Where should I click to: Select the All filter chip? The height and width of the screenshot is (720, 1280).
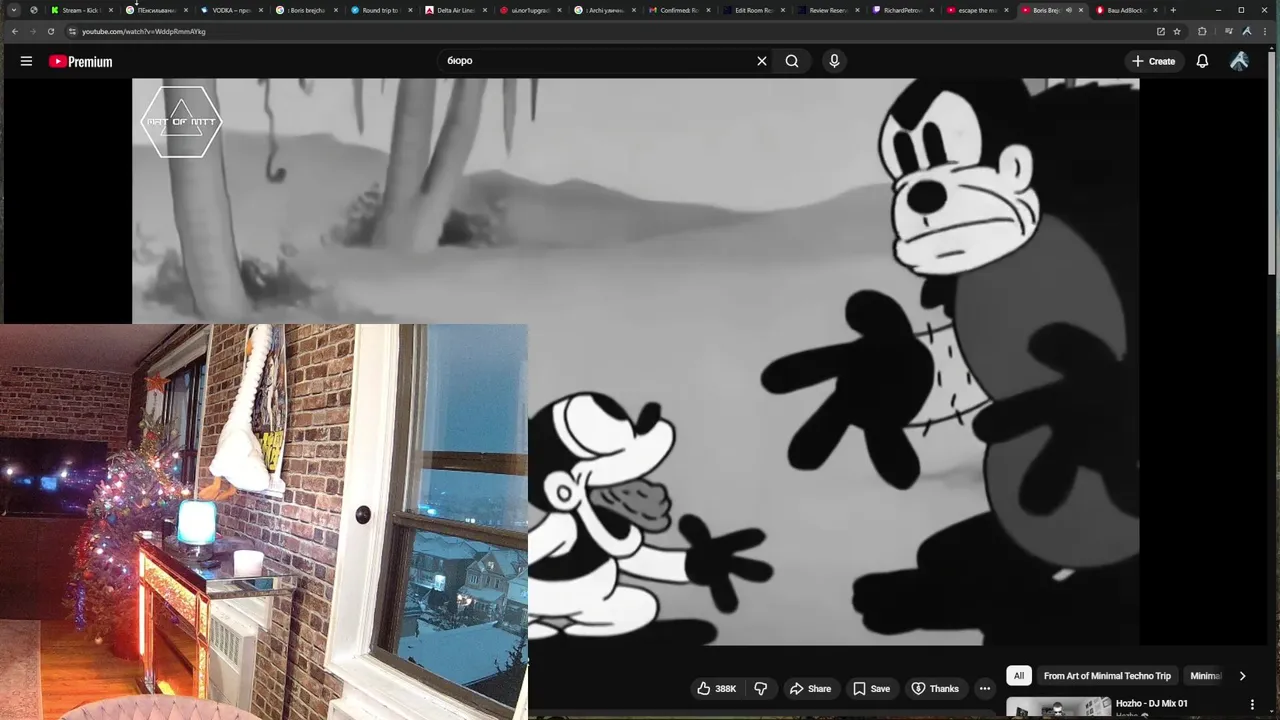[x=1019, y=676]
